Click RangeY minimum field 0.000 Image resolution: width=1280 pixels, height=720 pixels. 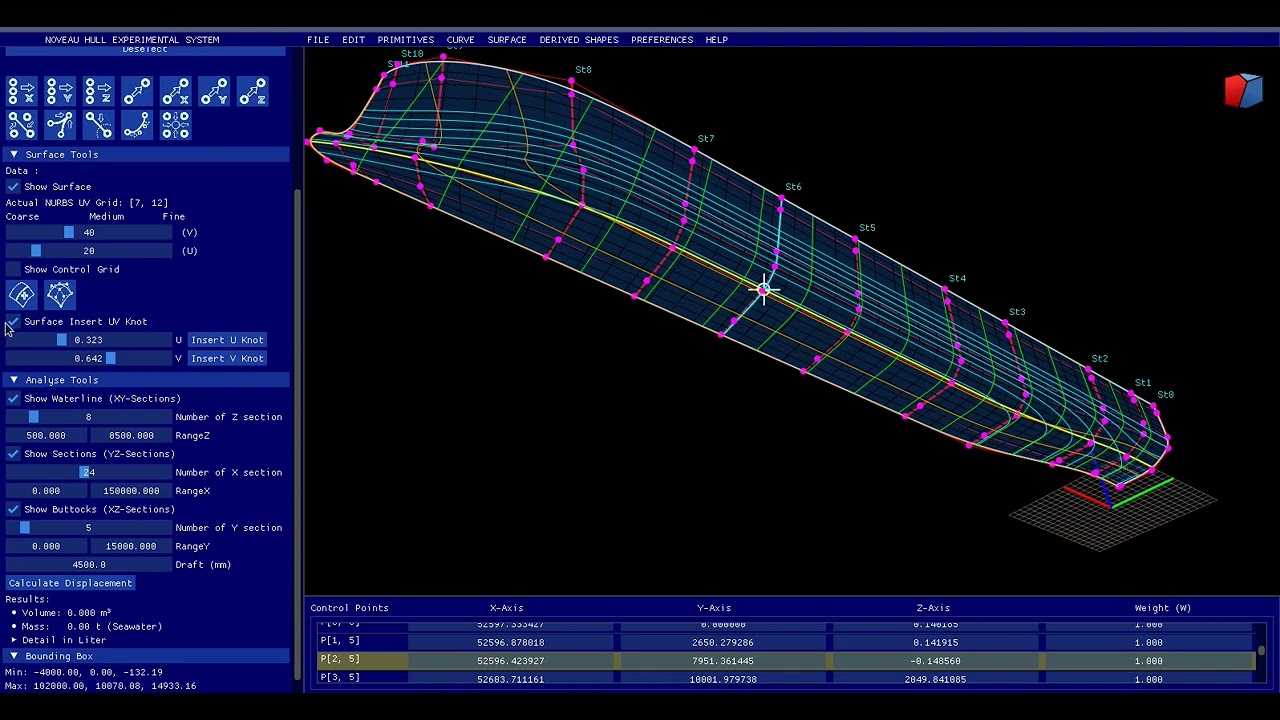coord(46,547)
